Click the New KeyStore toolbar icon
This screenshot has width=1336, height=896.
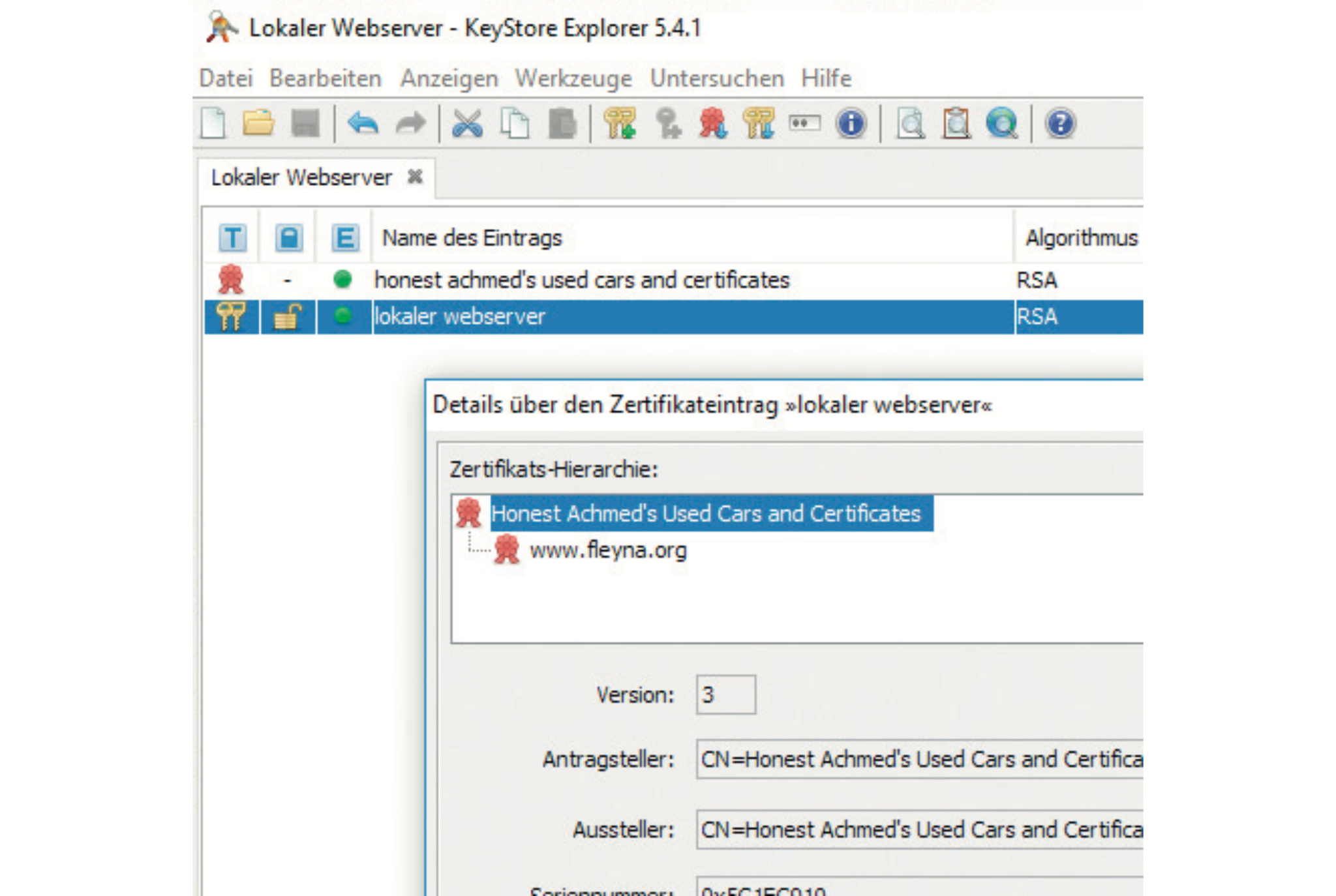pyautogui.click(x=213, y=123)
